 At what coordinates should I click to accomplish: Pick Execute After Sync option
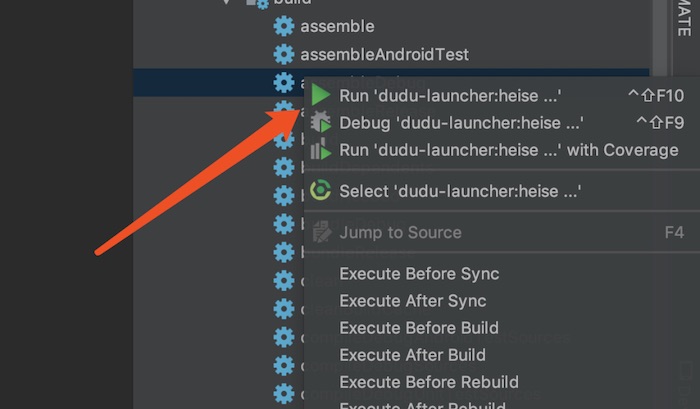point(412,301)
